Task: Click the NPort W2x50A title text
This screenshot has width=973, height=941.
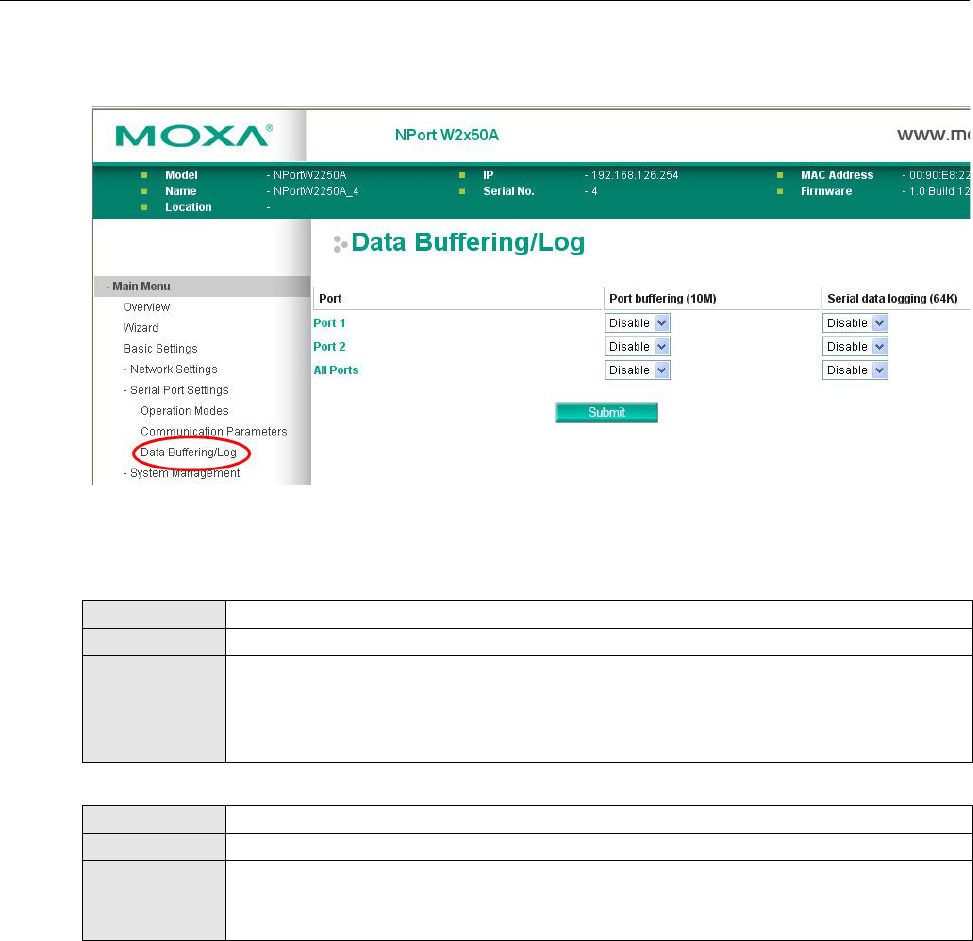Action: [447, 135]
